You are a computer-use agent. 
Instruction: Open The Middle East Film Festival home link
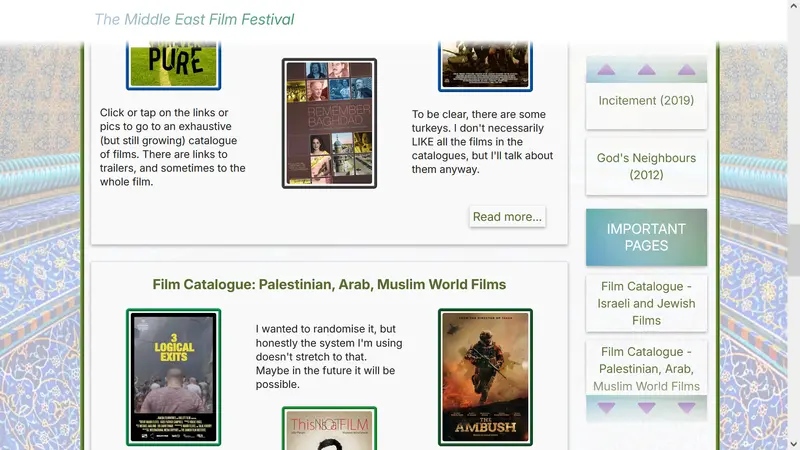[194, 19]
